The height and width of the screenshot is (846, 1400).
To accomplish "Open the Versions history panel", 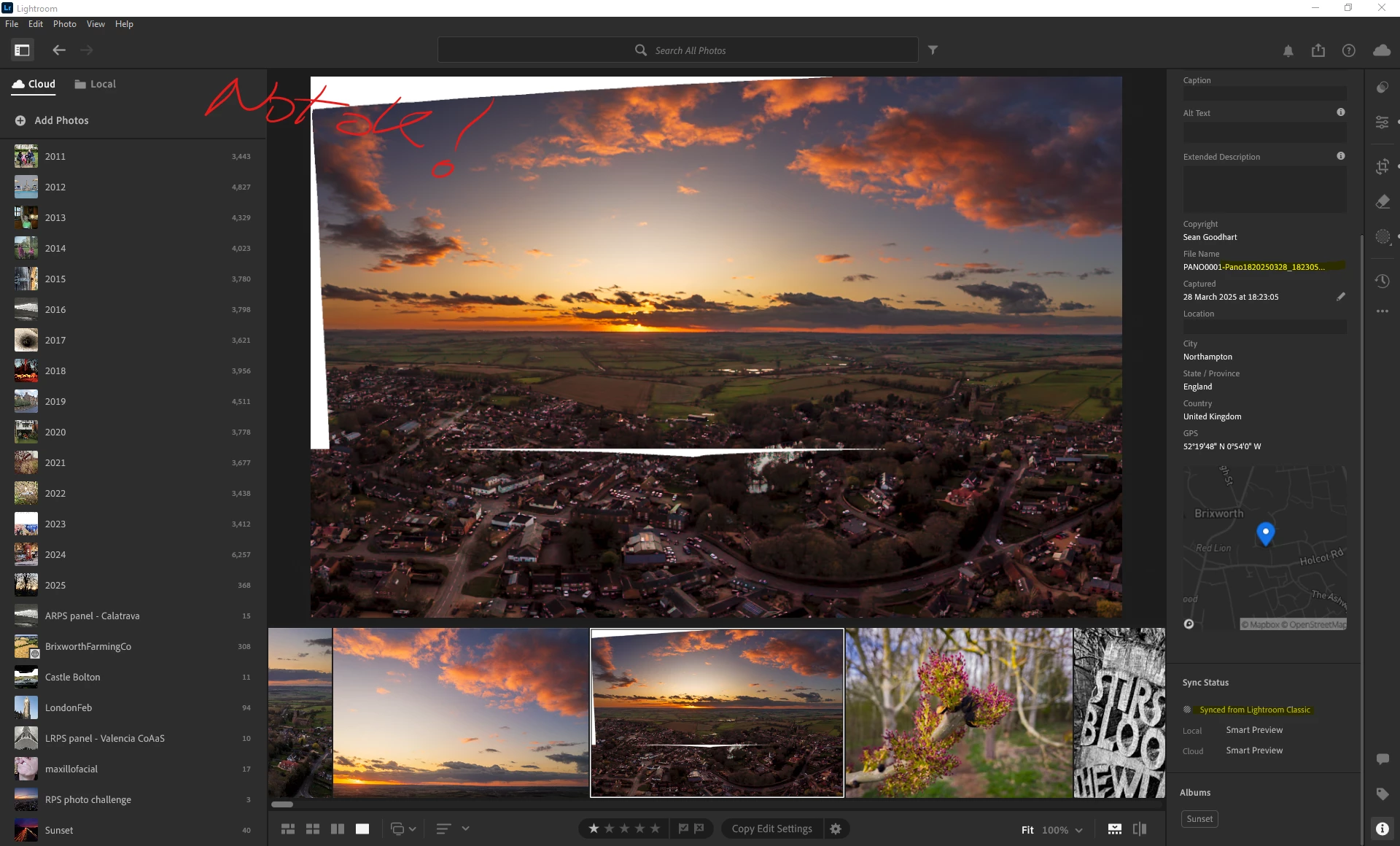I will 1382,281.
